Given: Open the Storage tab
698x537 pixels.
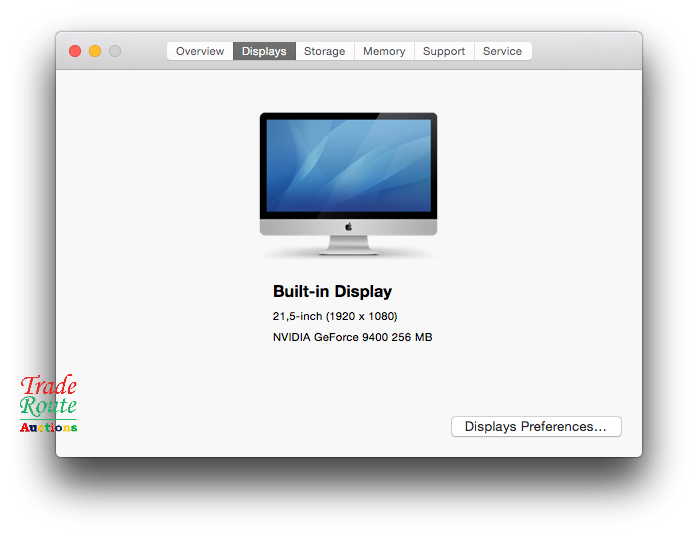Looking at the screenshot, I should coord(325,51).
